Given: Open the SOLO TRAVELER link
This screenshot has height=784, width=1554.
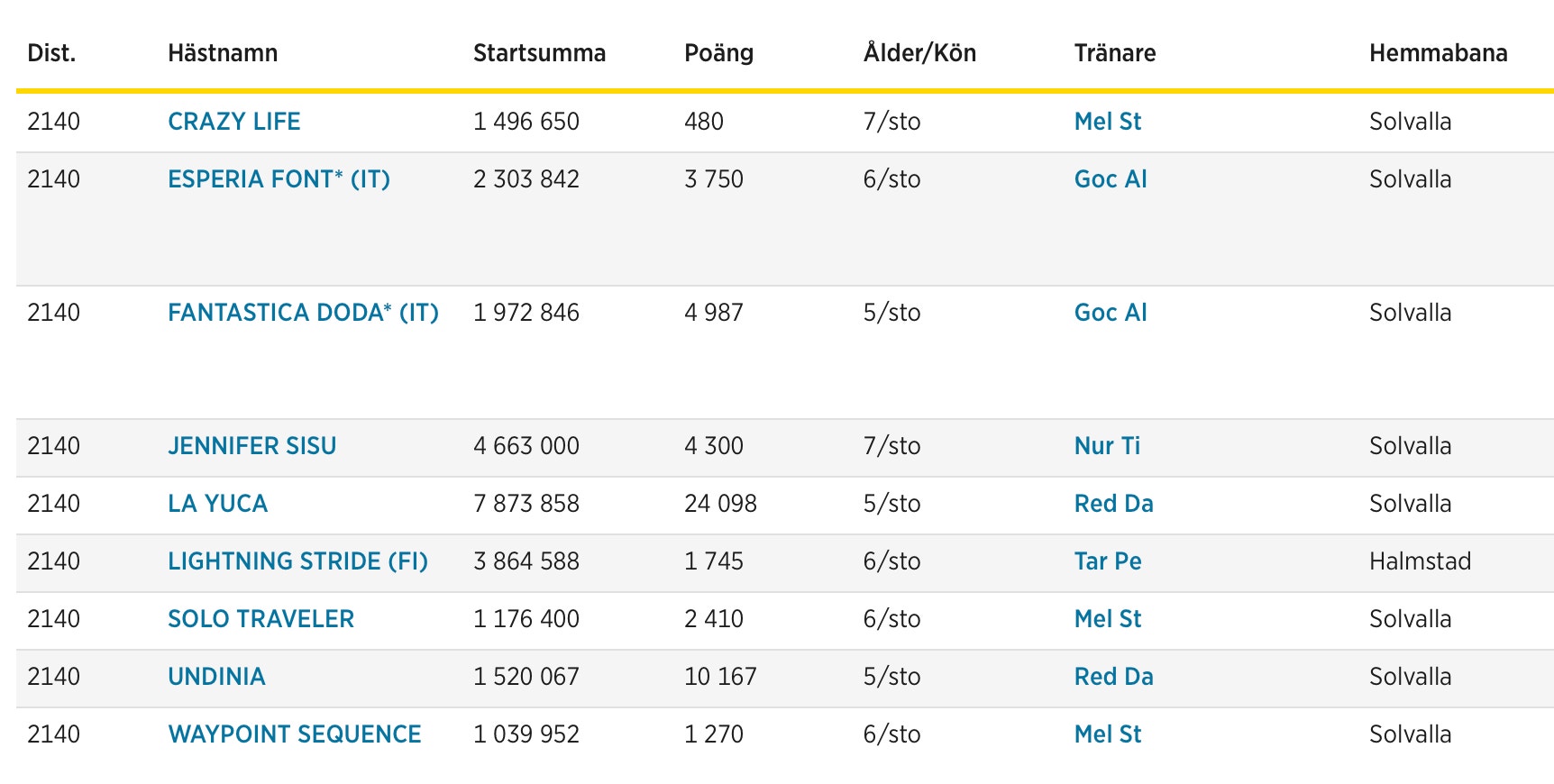Looking at the screenshot, I should point(261,619).
